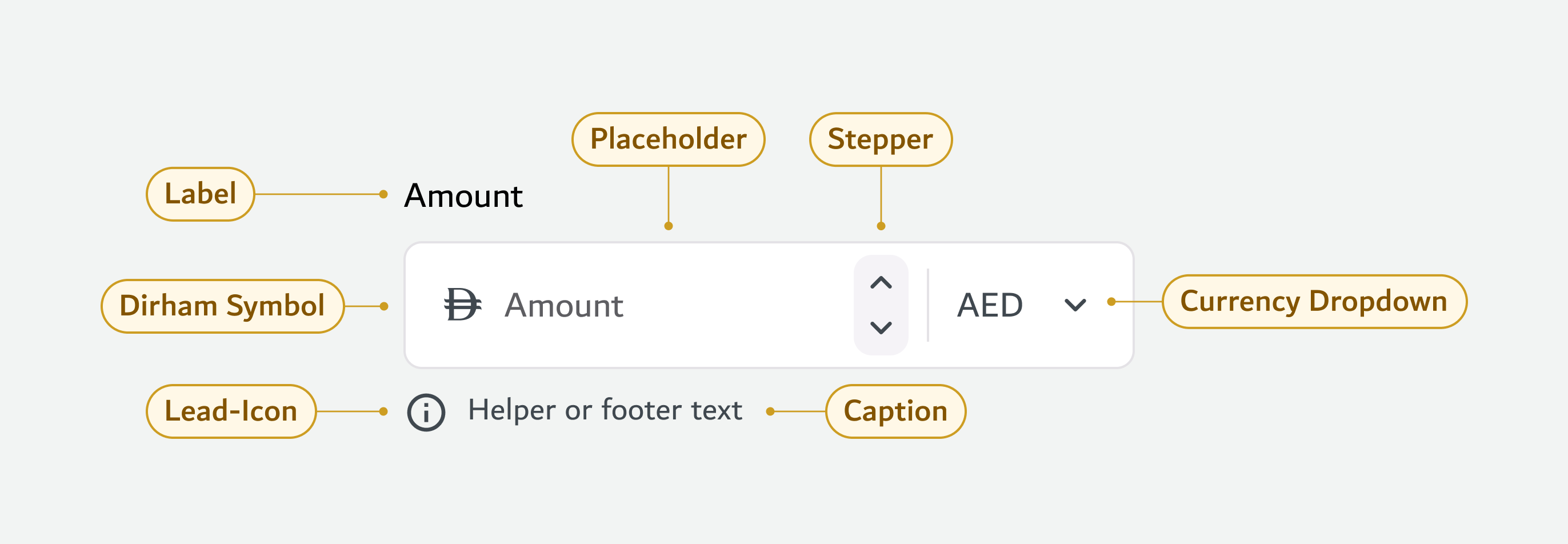Select the Label annotation badge

[x=200, y=194]
